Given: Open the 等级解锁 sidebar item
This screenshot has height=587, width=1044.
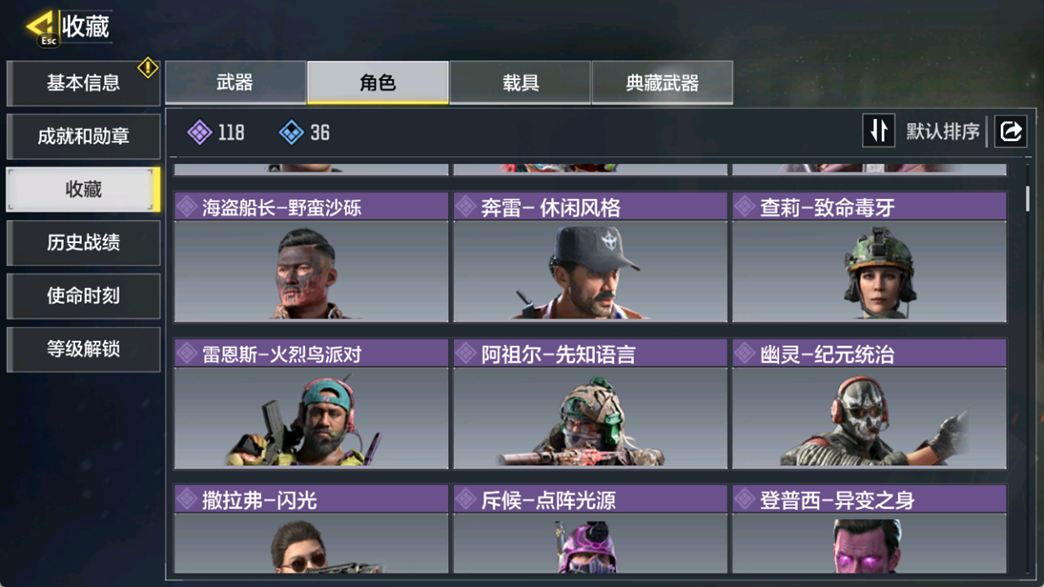Looking at the screenshot, I should pyautogui.click(x=83, y=349).
